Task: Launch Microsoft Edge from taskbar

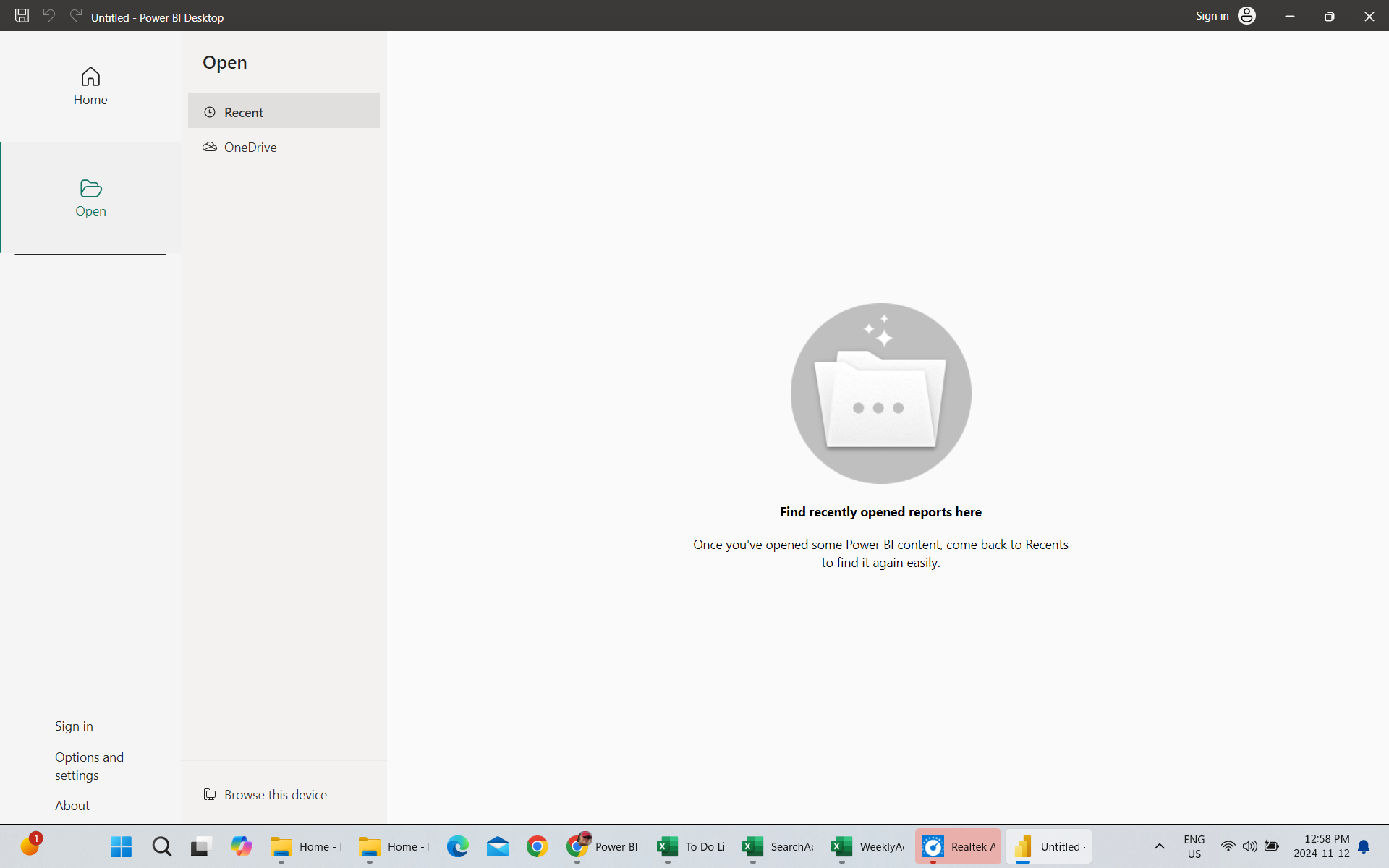Action: click(x=457, y=846)
